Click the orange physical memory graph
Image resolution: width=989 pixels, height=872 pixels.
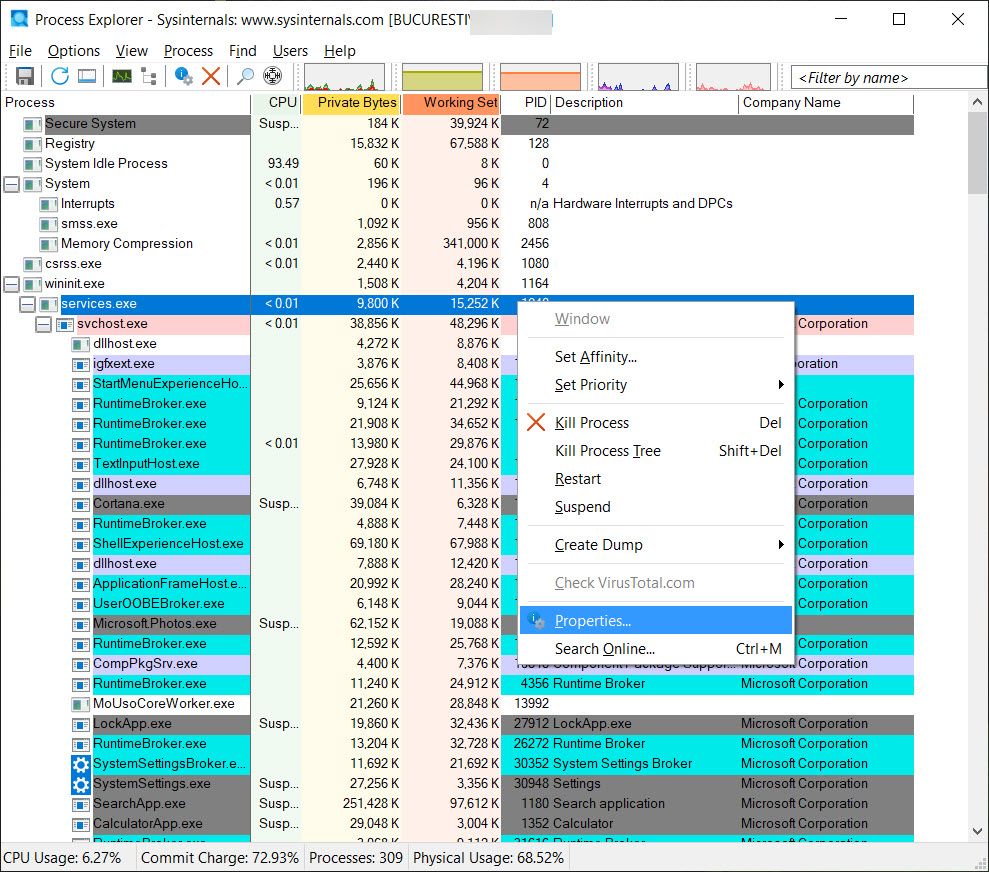tap(541, 77)
